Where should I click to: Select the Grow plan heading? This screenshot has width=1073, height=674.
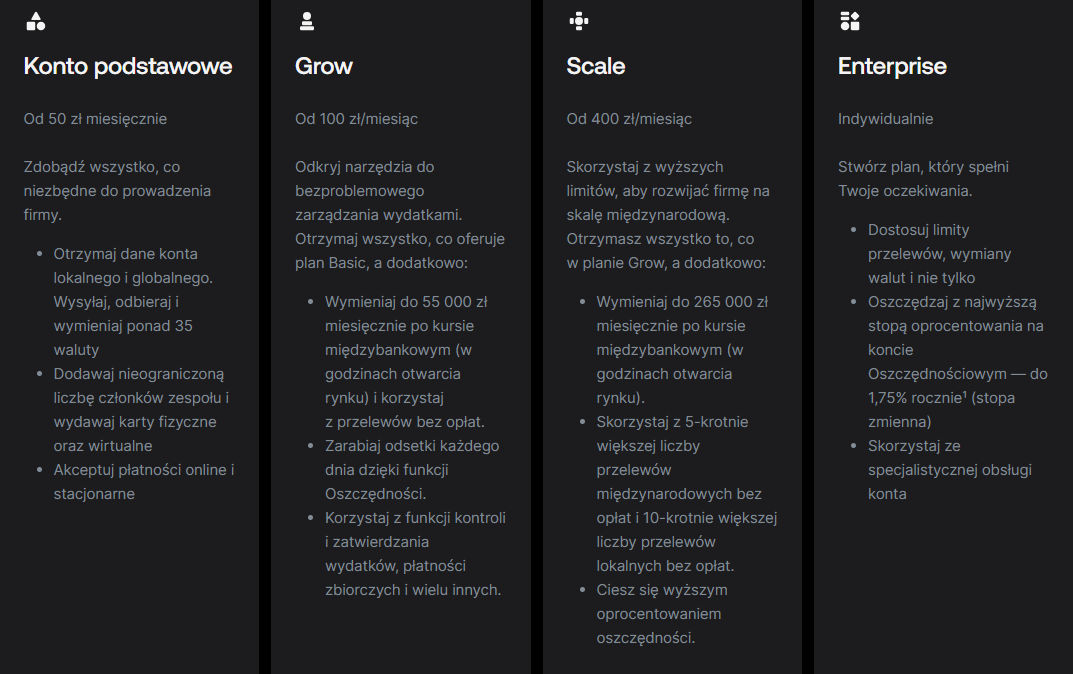(324, 66)
